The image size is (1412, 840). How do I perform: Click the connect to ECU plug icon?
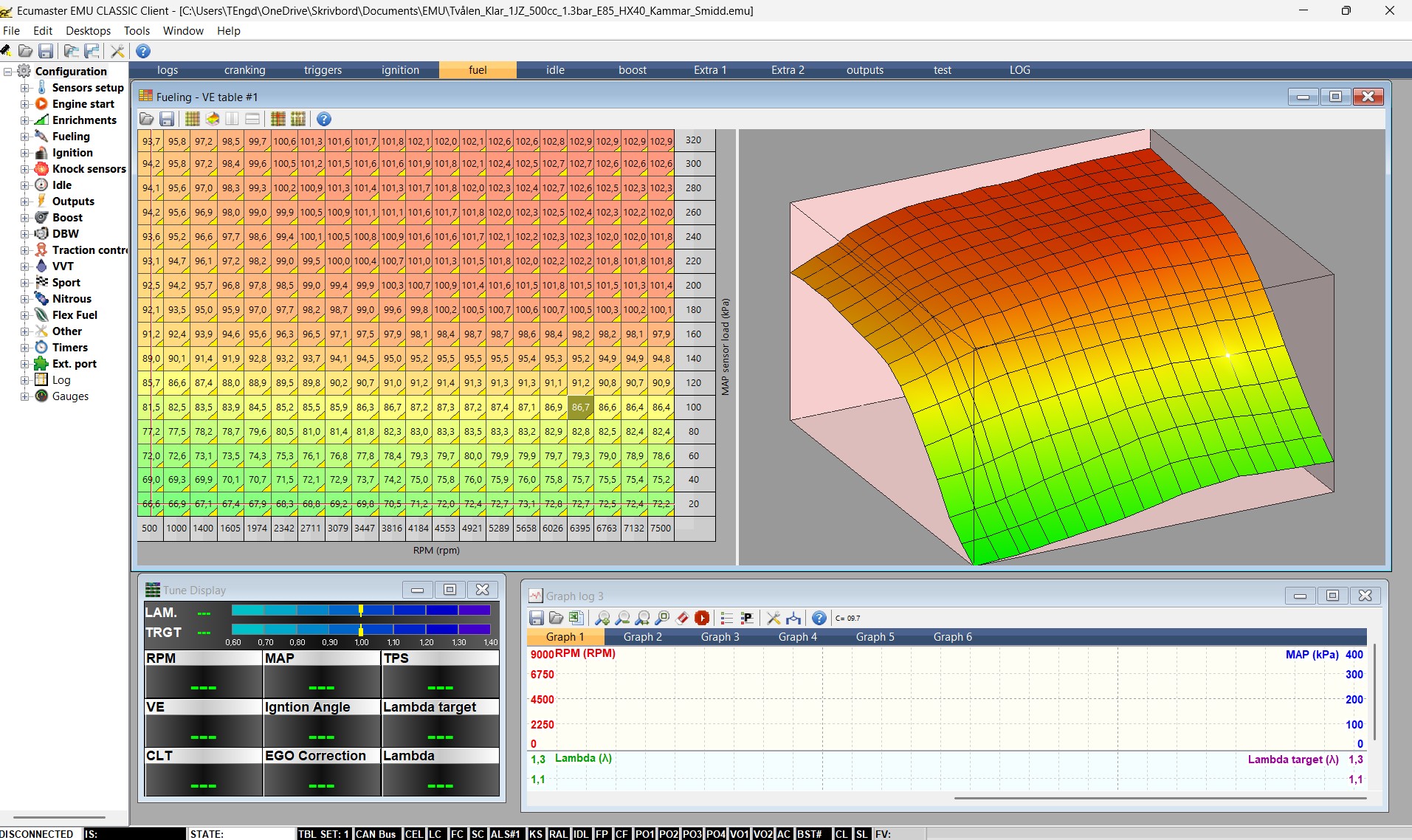point(5,51)
